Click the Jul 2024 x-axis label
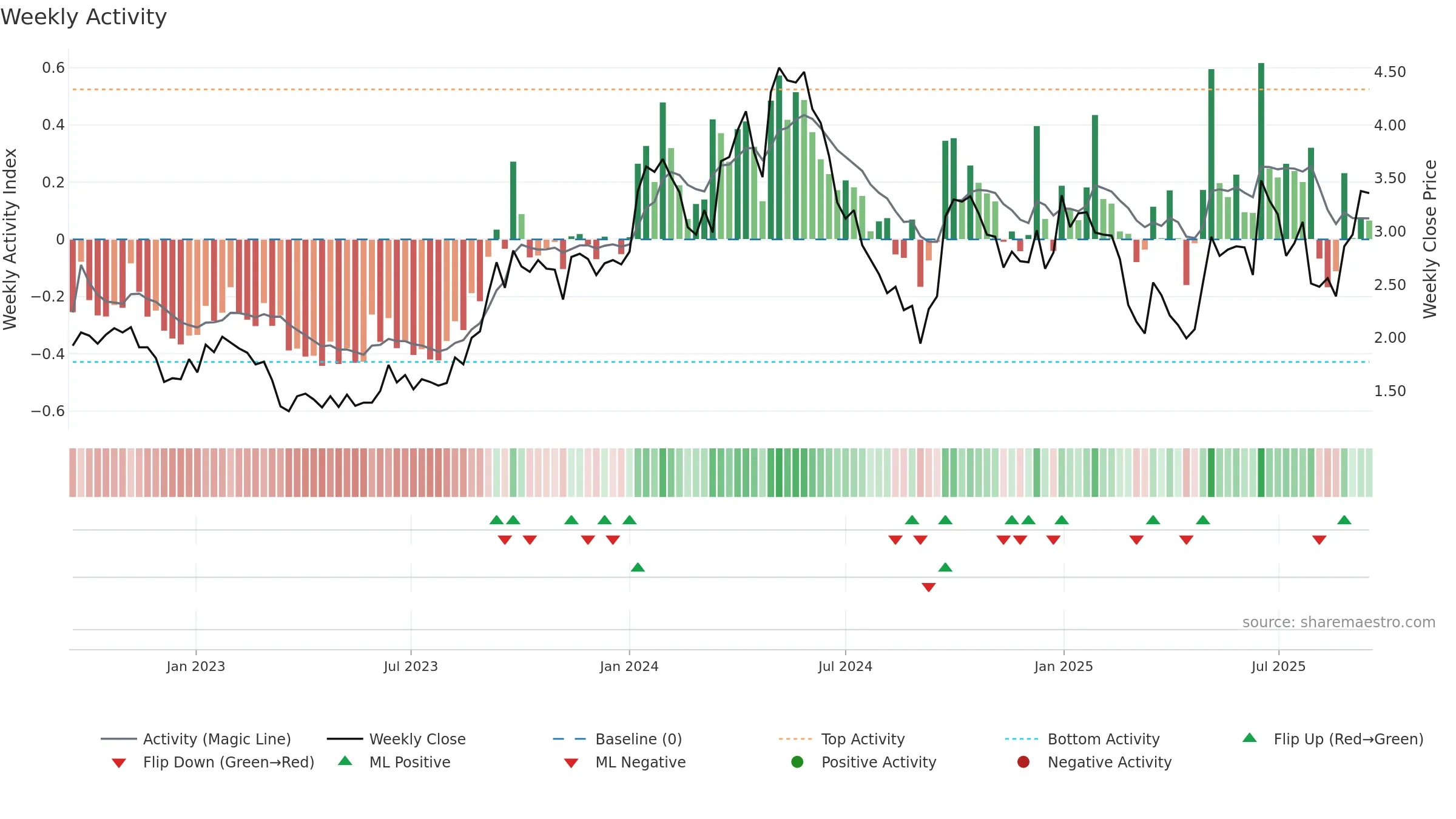1456x819 pixels. click(845, 666)
